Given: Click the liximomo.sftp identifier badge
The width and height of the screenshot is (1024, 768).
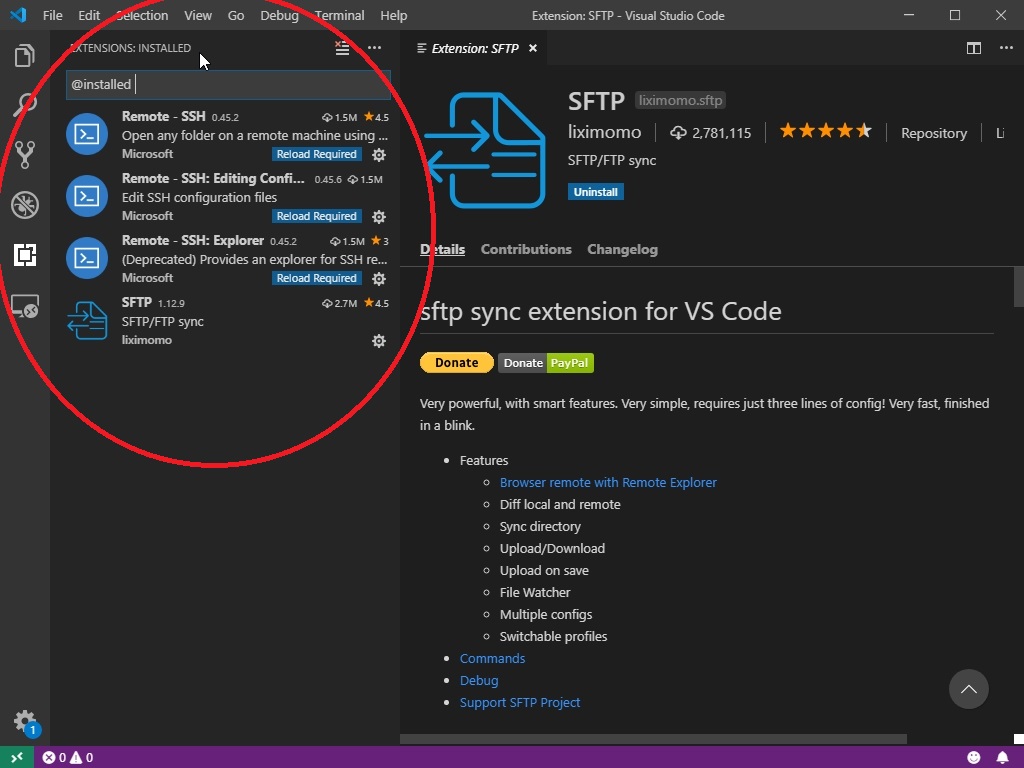Looking at the screenshot, I should tap(680, 101).
